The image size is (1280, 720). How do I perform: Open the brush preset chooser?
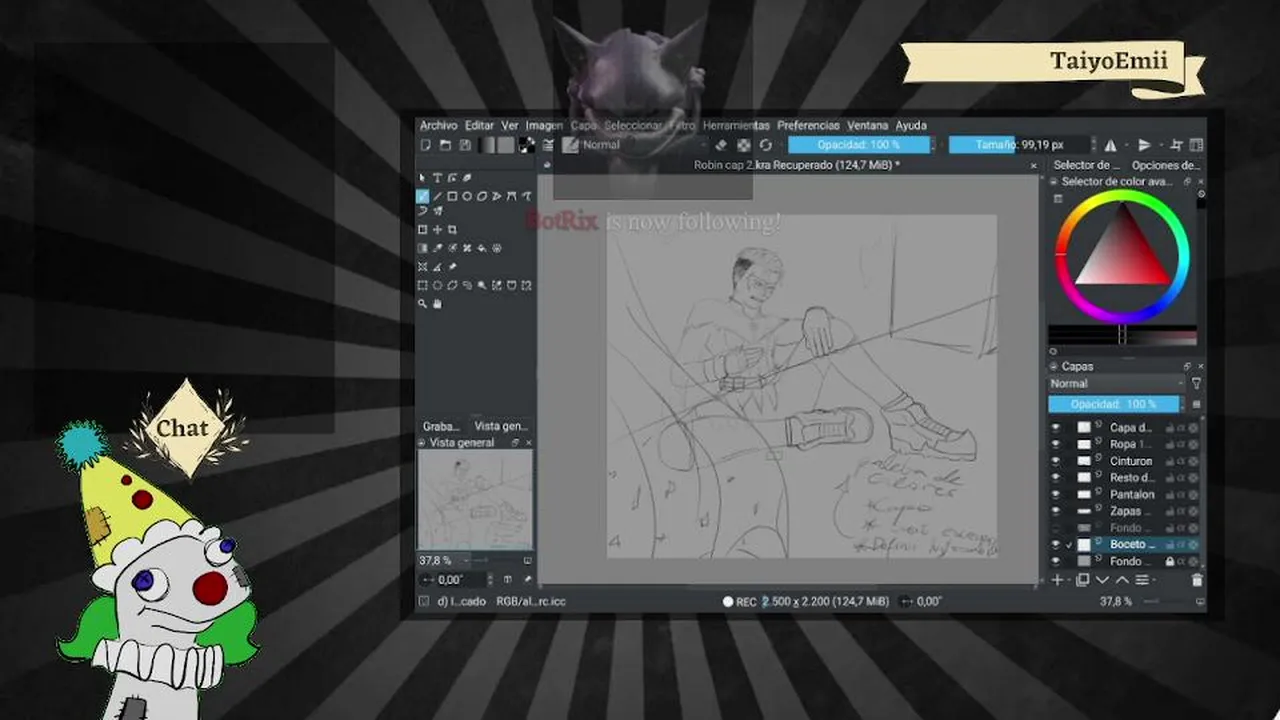(571, 145)
